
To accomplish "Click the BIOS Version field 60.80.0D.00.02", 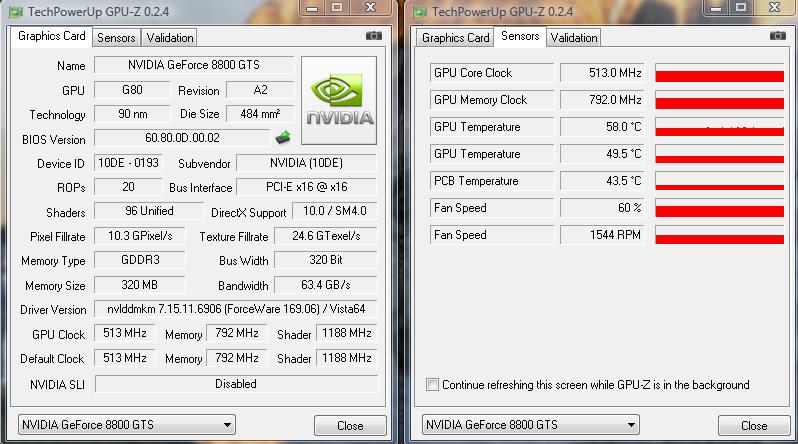I will tap(182, 137).
